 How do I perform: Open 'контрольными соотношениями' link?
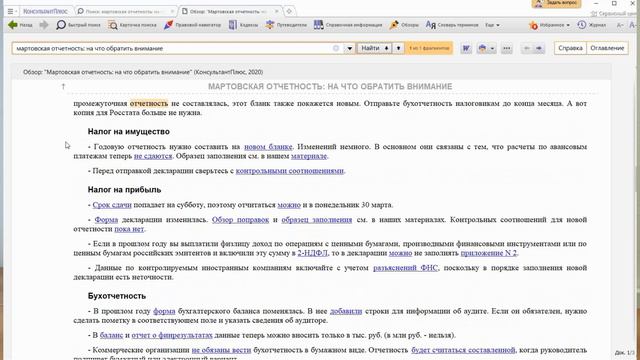(x=290, y=171)
